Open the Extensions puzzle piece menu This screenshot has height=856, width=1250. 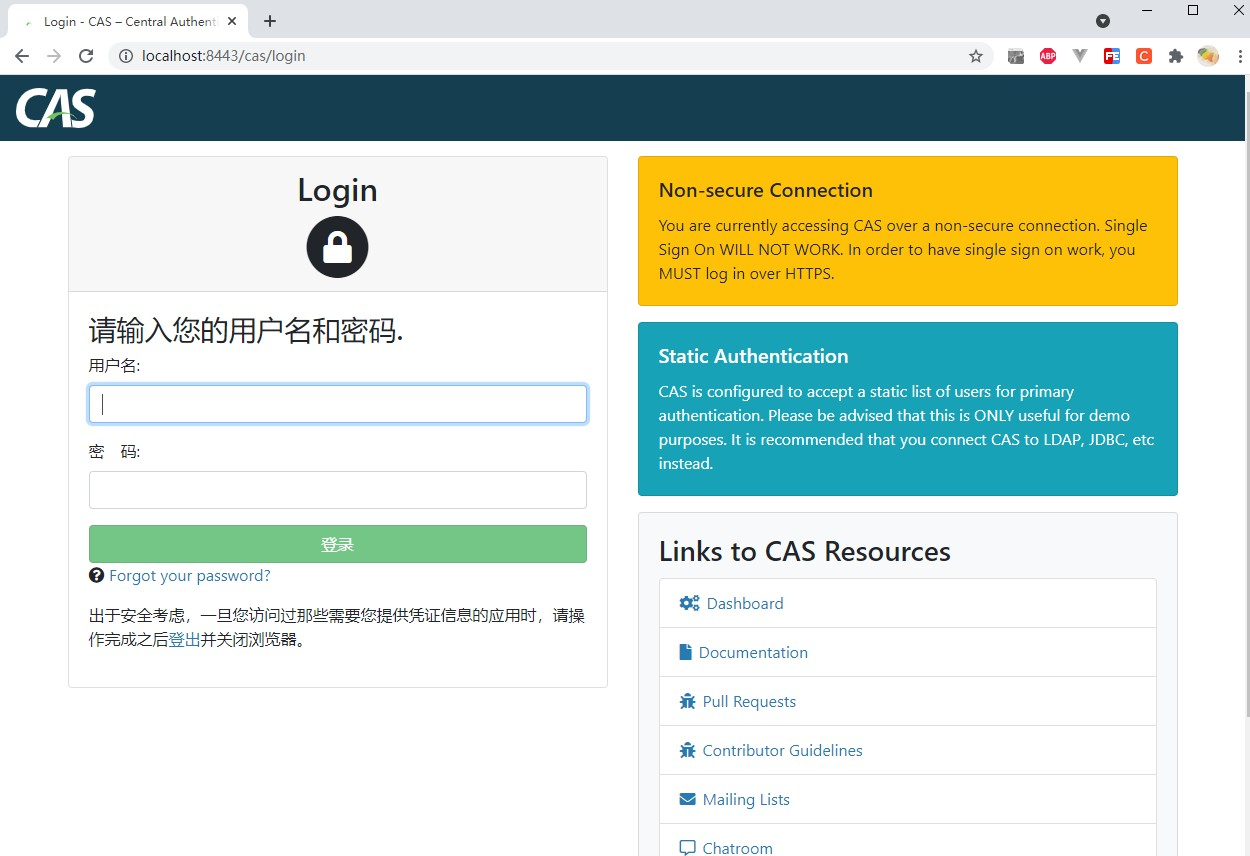tap(1176, 56)
